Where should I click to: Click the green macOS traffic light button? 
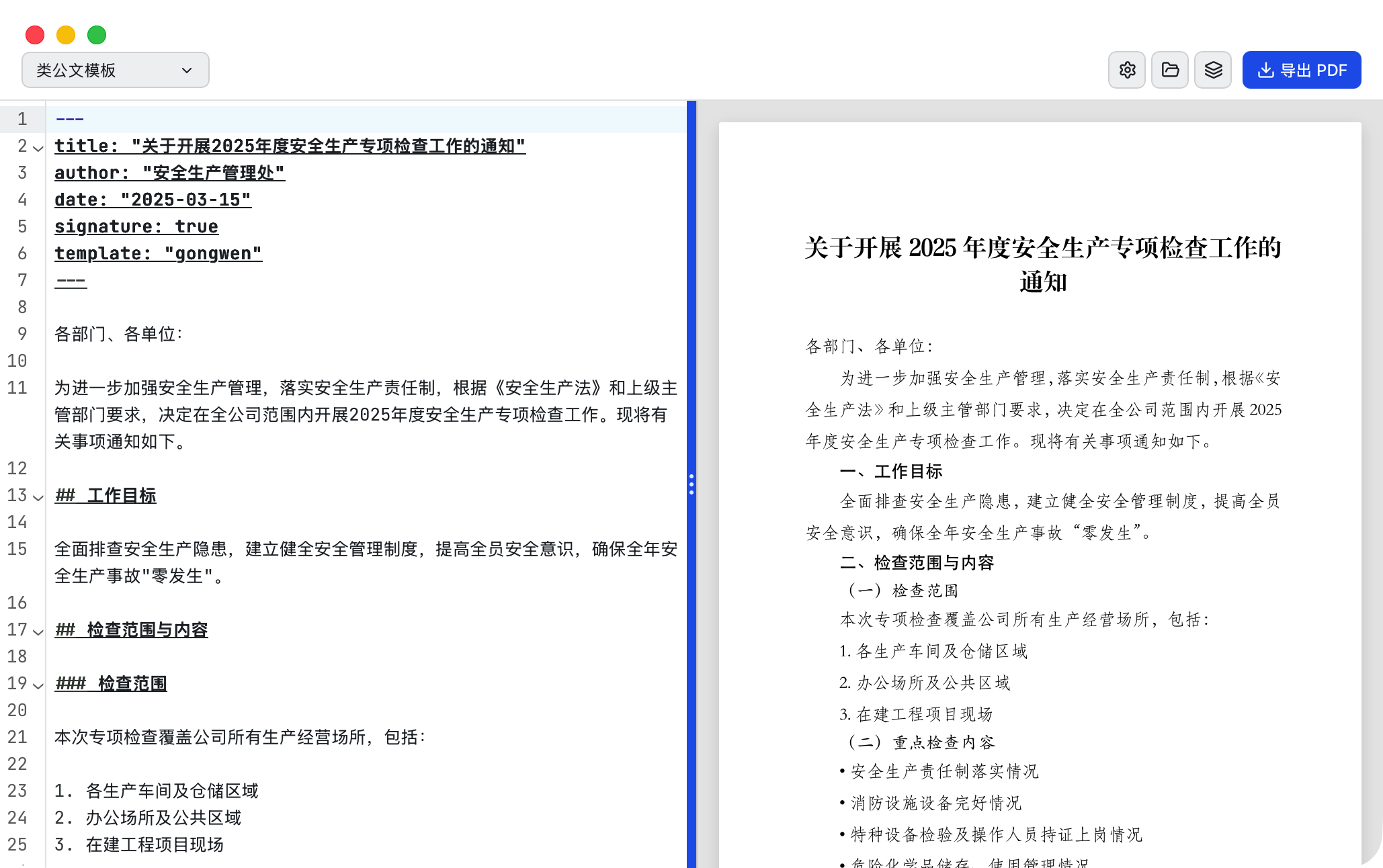pos(97,34)
